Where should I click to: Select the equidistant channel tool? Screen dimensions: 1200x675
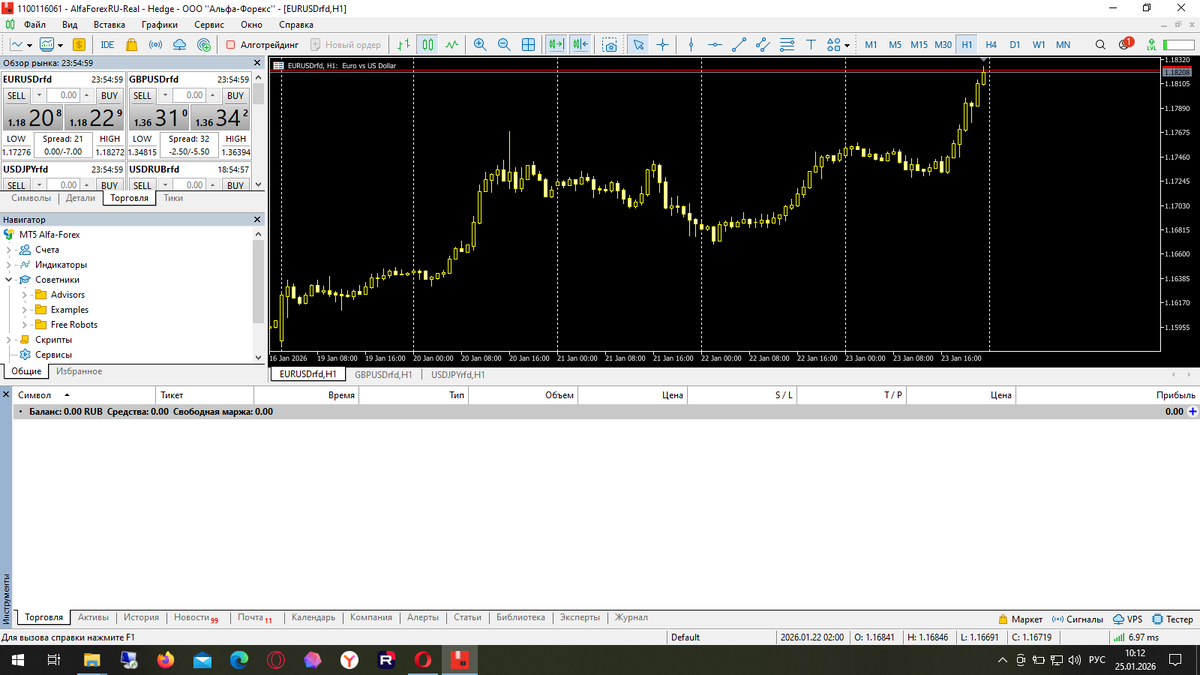pos(762,45)
